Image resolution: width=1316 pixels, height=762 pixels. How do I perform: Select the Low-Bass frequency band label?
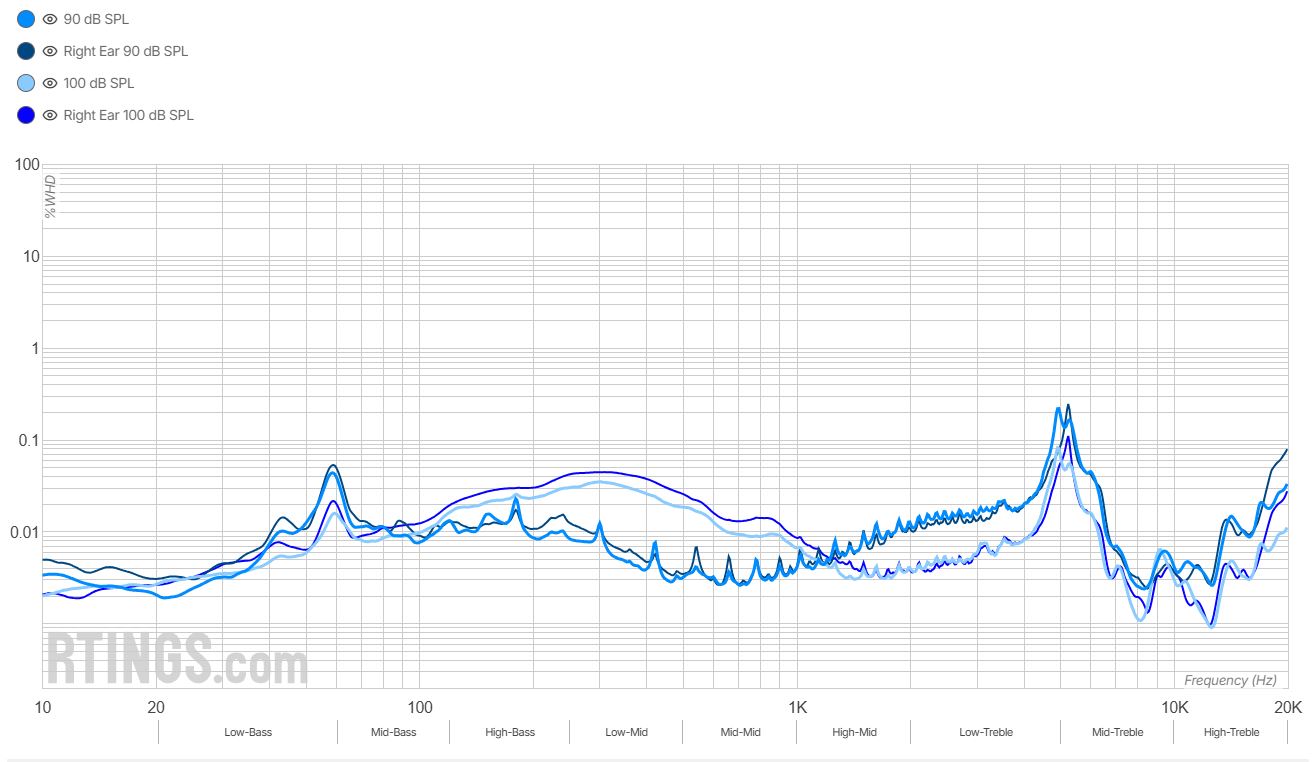248,732
